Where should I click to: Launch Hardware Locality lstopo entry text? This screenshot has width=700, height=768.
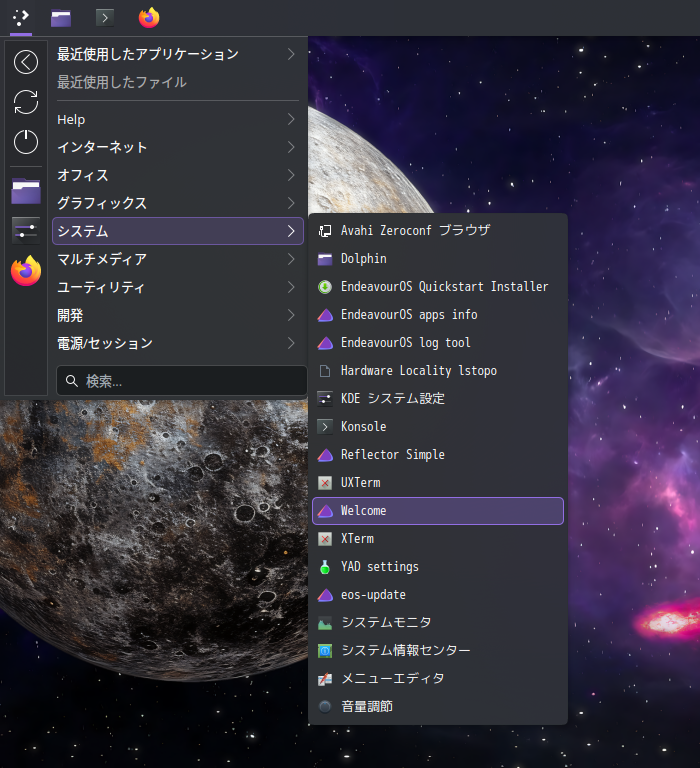(419, 371)
